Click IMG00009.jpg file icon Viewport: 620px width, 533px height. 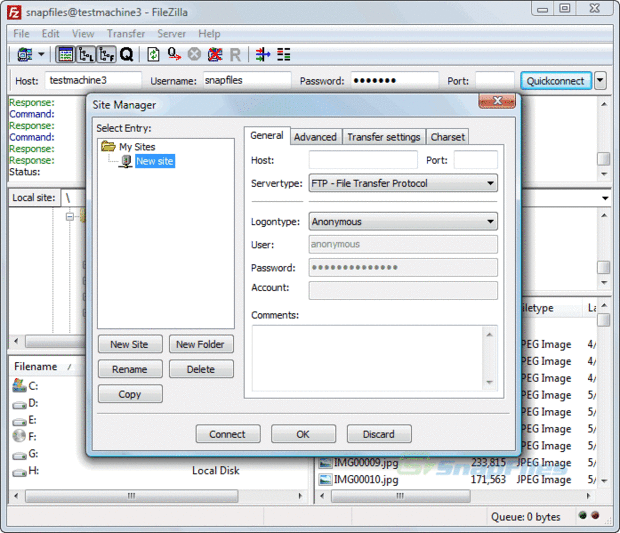[x=325, y=463]
